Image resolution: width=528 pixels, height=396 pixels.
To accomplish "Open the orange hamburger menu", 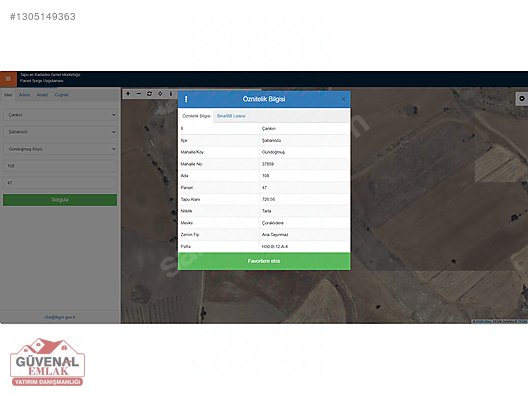I will 8,79.
